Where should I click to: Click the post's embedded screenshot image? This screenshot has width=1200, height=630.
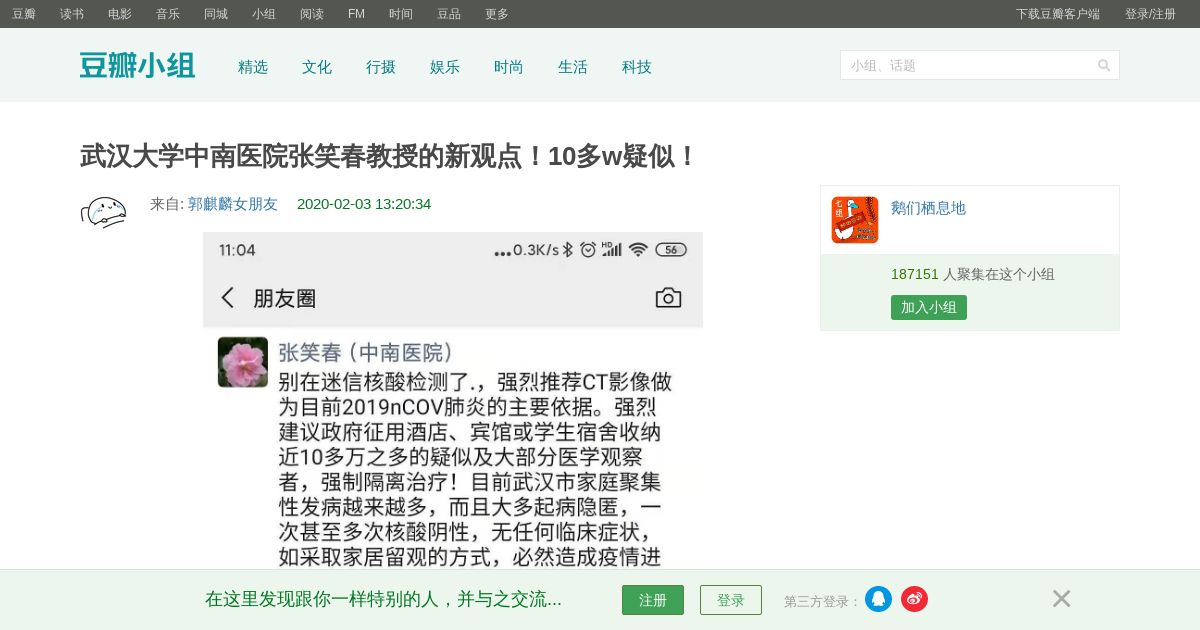[x=453, y=401]
